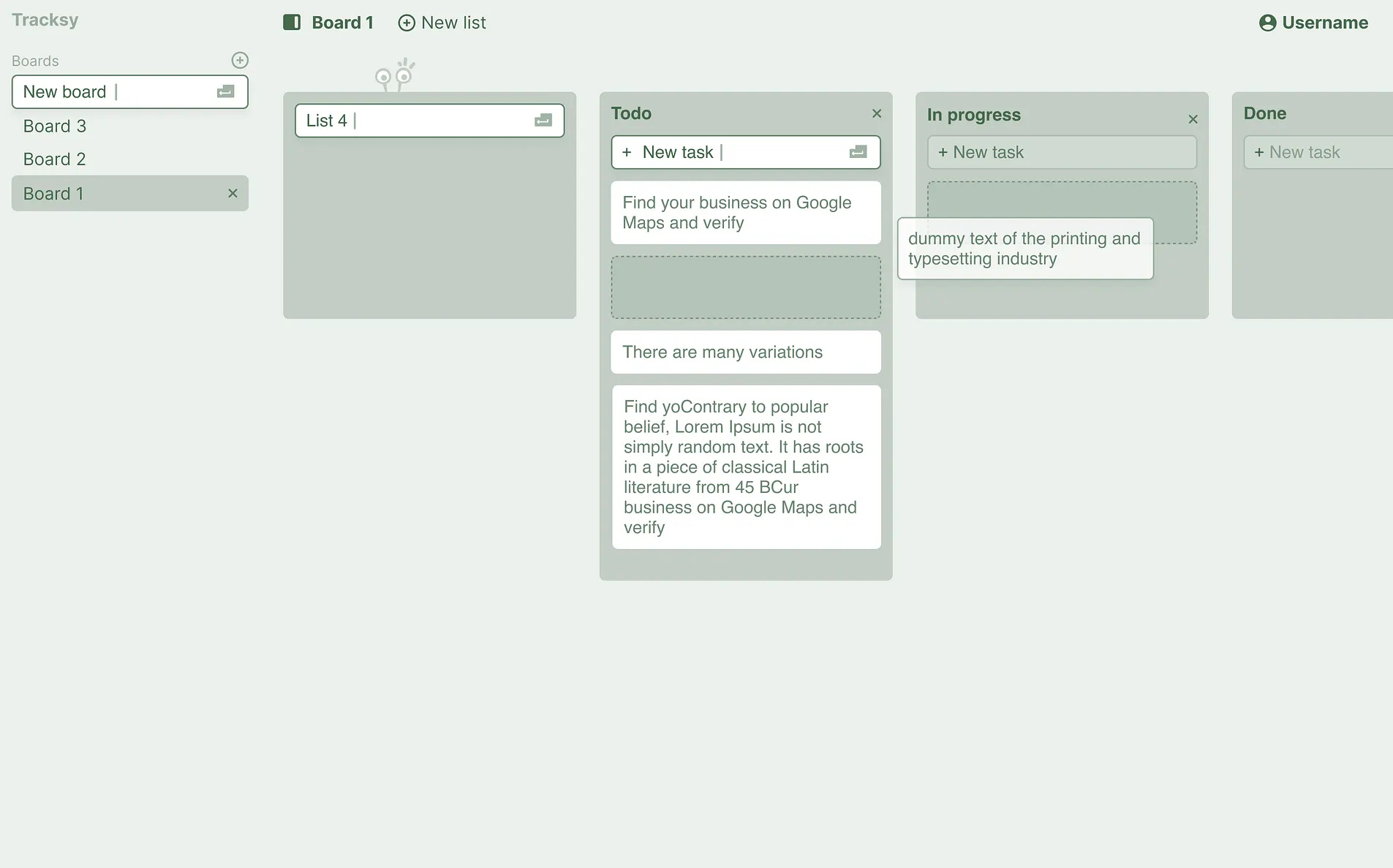Click the plus circle icon for New list
The height and width of the screenshot is (868, 1393).
click(x=407, y=23)
